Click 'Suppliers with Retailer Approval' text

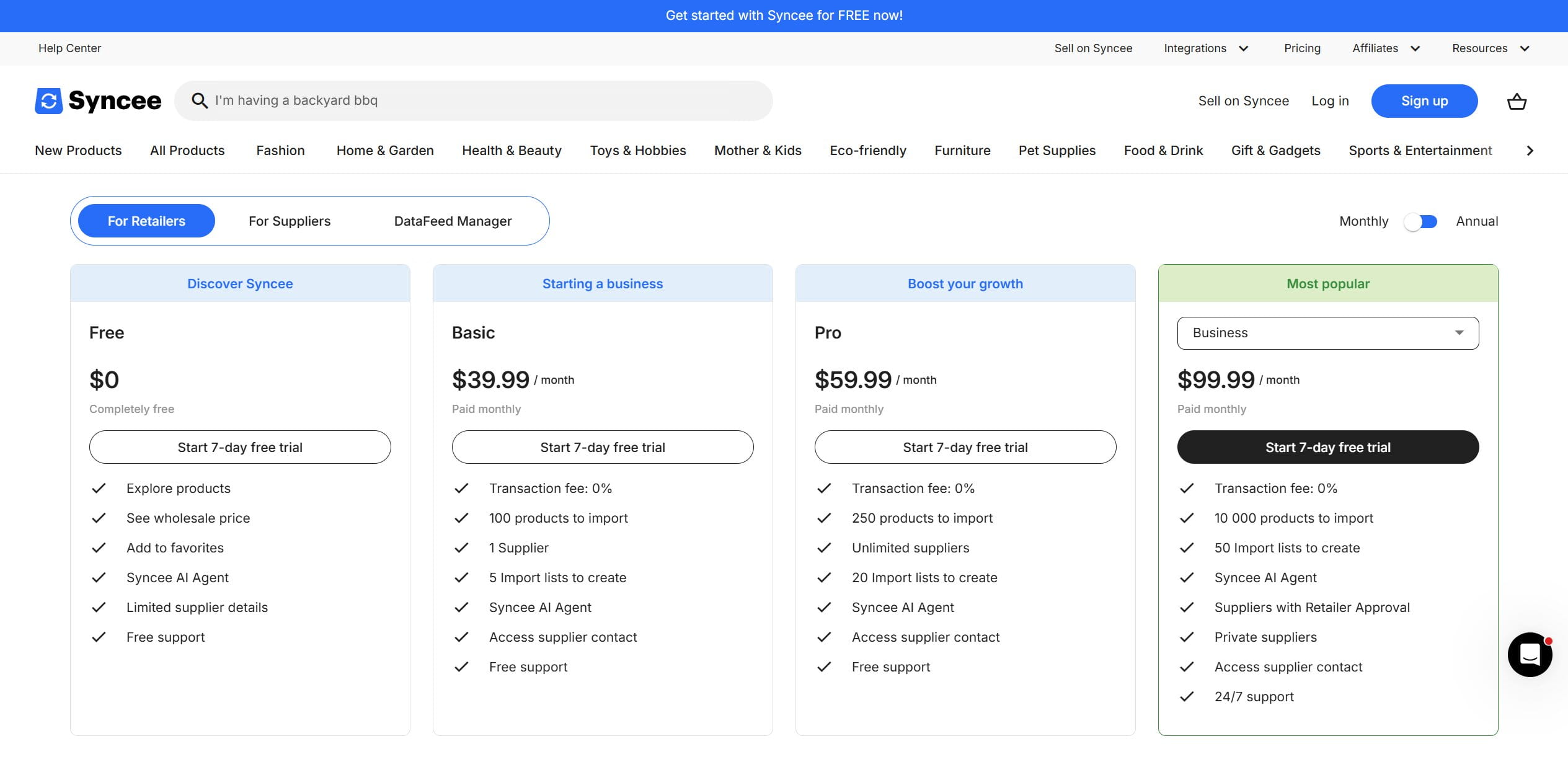click(1312, 608)
